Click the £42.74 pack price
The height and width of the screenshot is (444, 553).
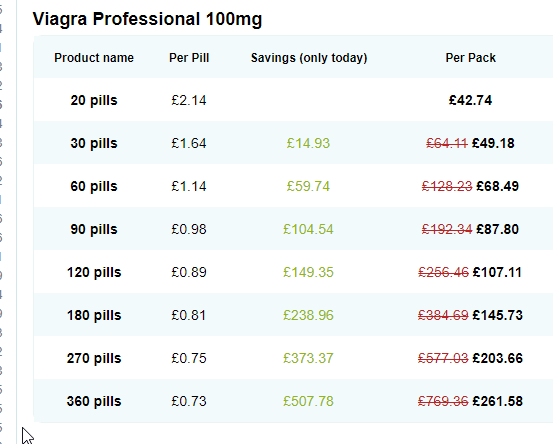[x=470, y=100]
